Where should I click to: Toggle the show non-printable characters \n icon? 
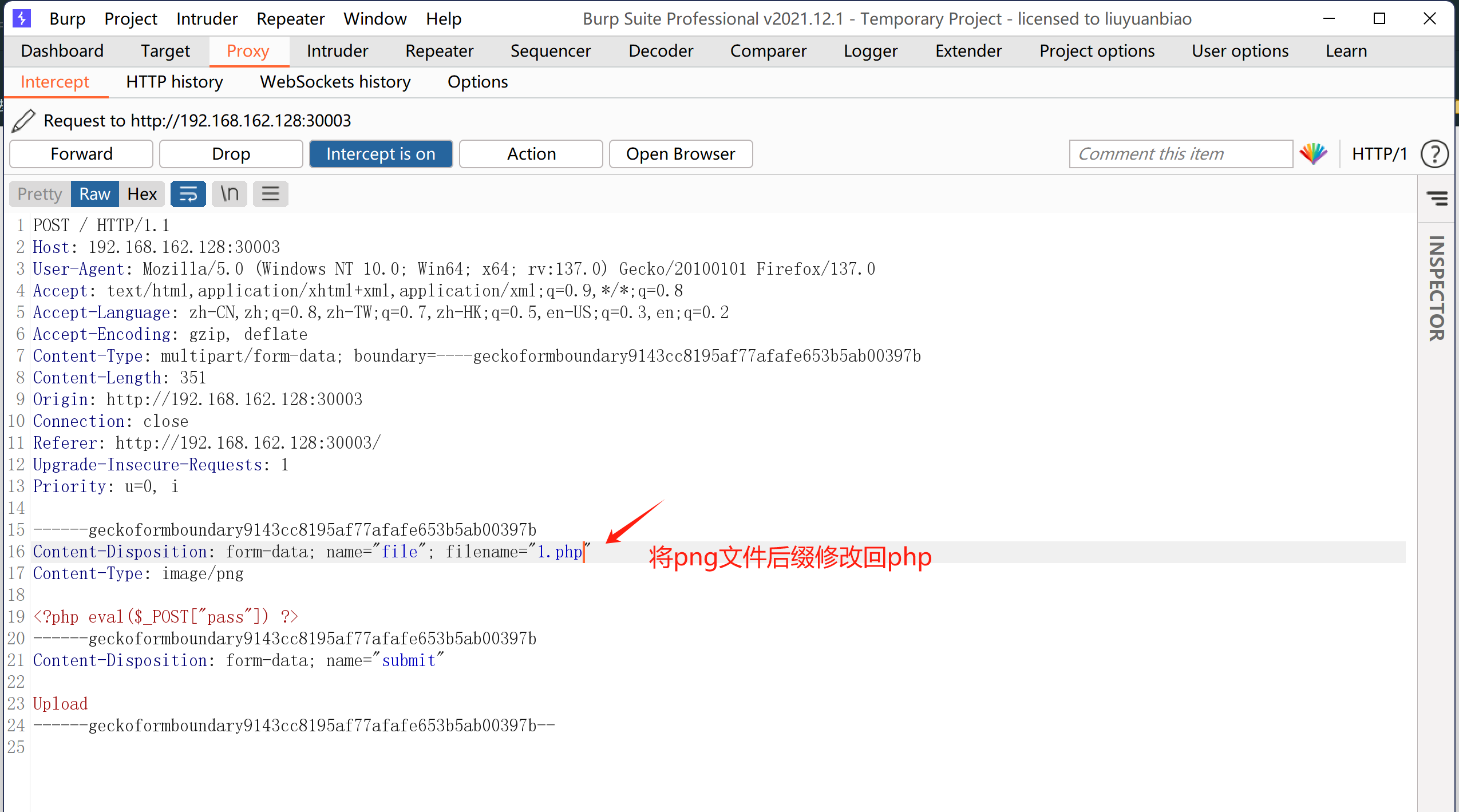[230, 194]
